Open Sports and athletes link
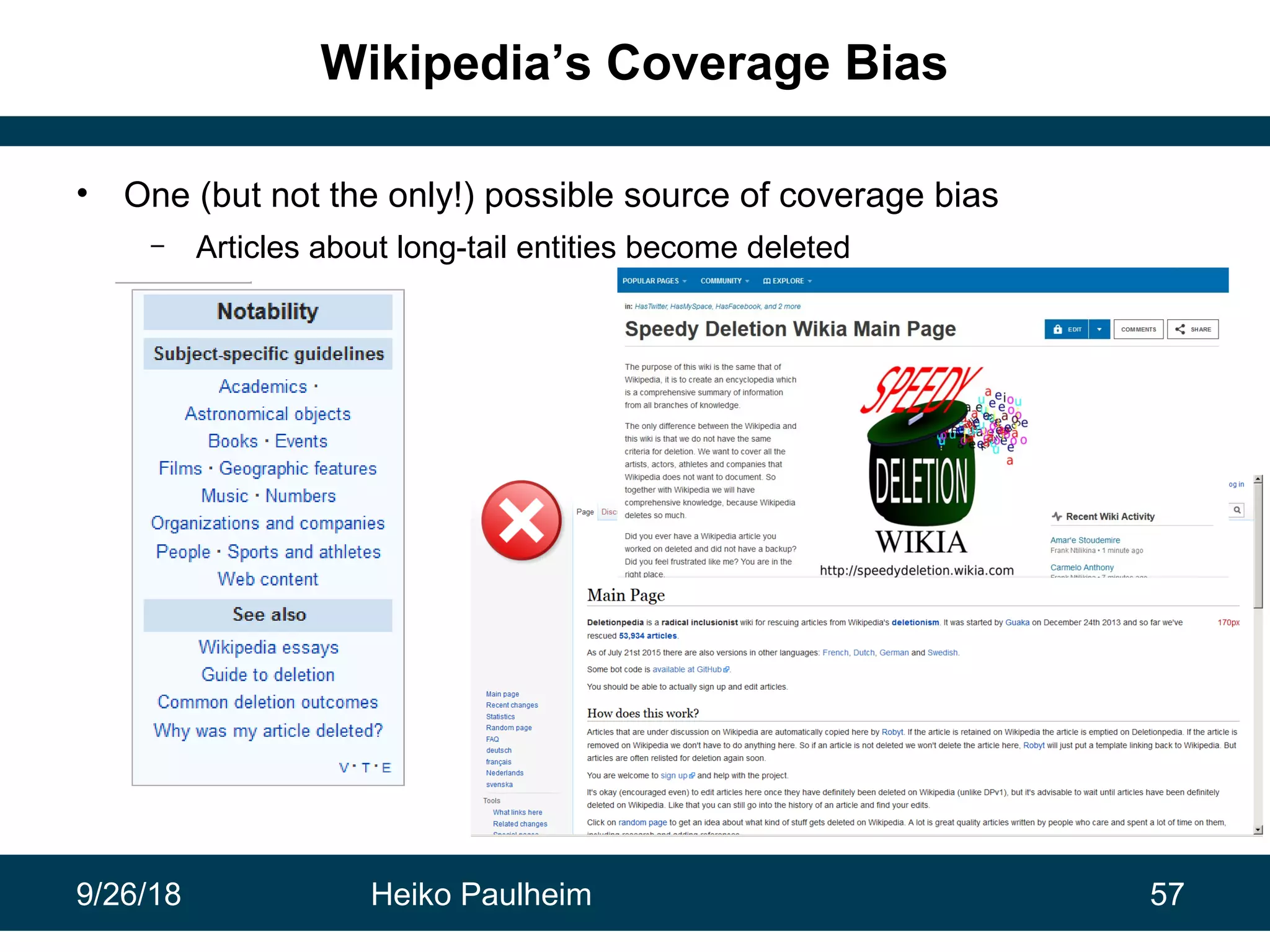 (304, 552)
